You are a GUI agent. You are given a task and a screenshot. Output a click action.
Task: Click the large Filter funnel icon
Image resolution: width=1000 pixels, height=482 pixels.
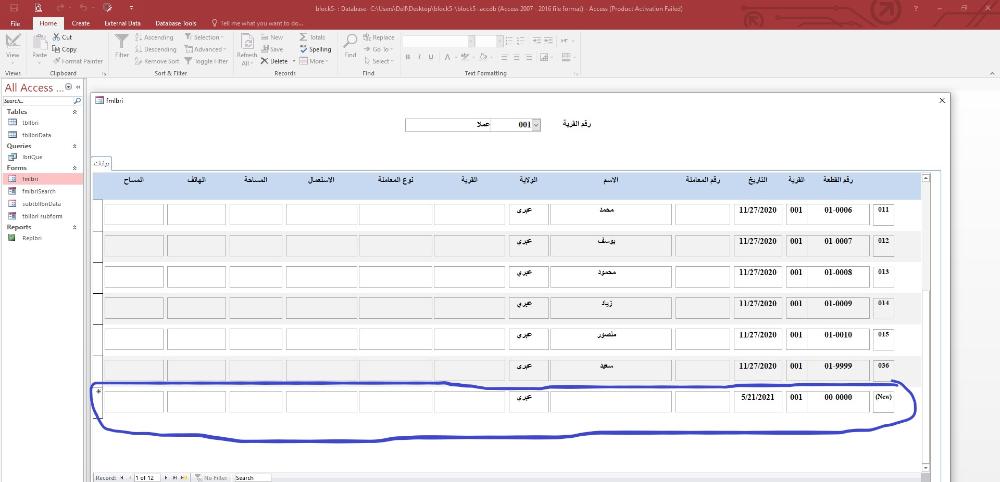click(121, 42)
